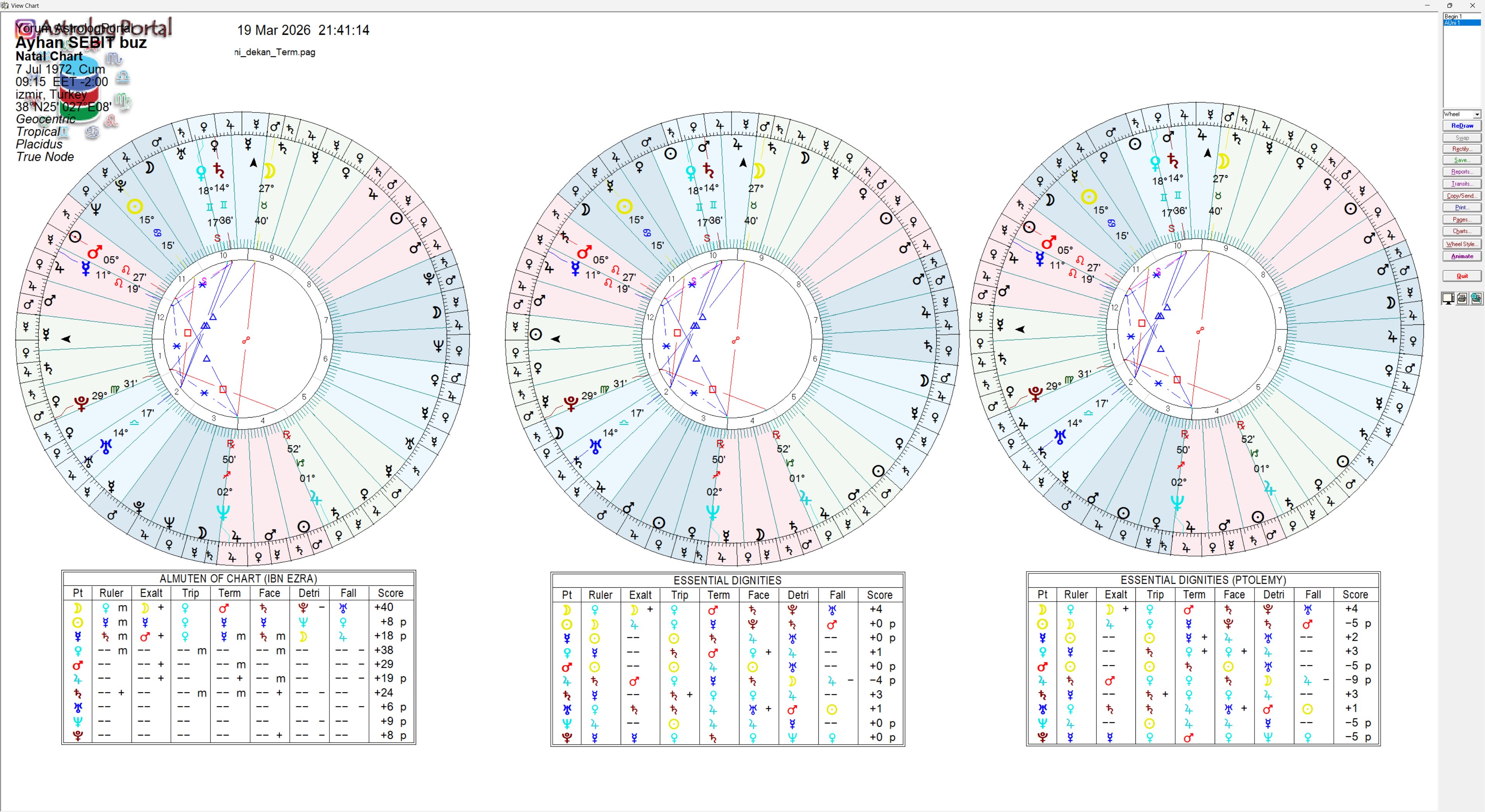
Task: Click the printer icon in sidebar
Action: coord(1462,298)
